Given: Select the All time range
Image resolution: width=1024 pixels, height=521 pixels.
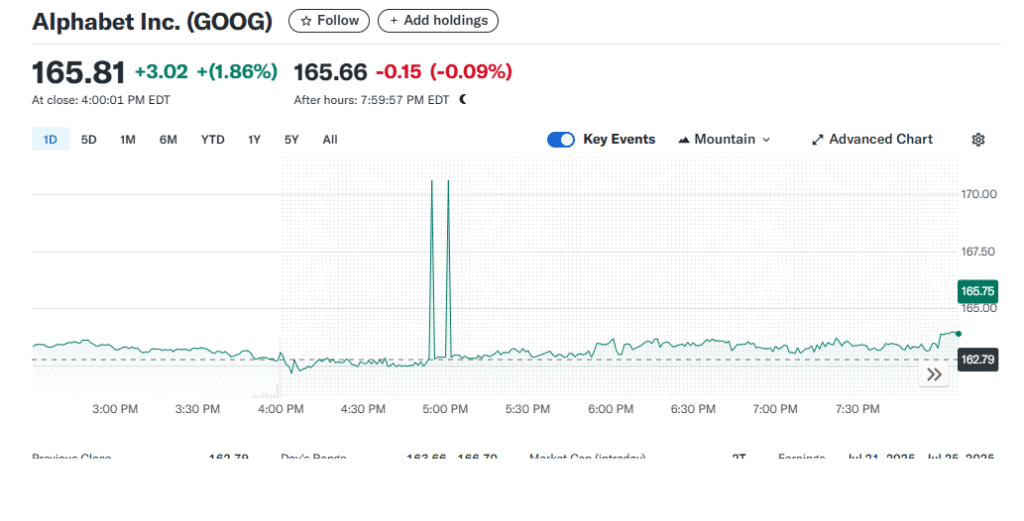Looking at the screenshot, I should click(x=330, y=140).
